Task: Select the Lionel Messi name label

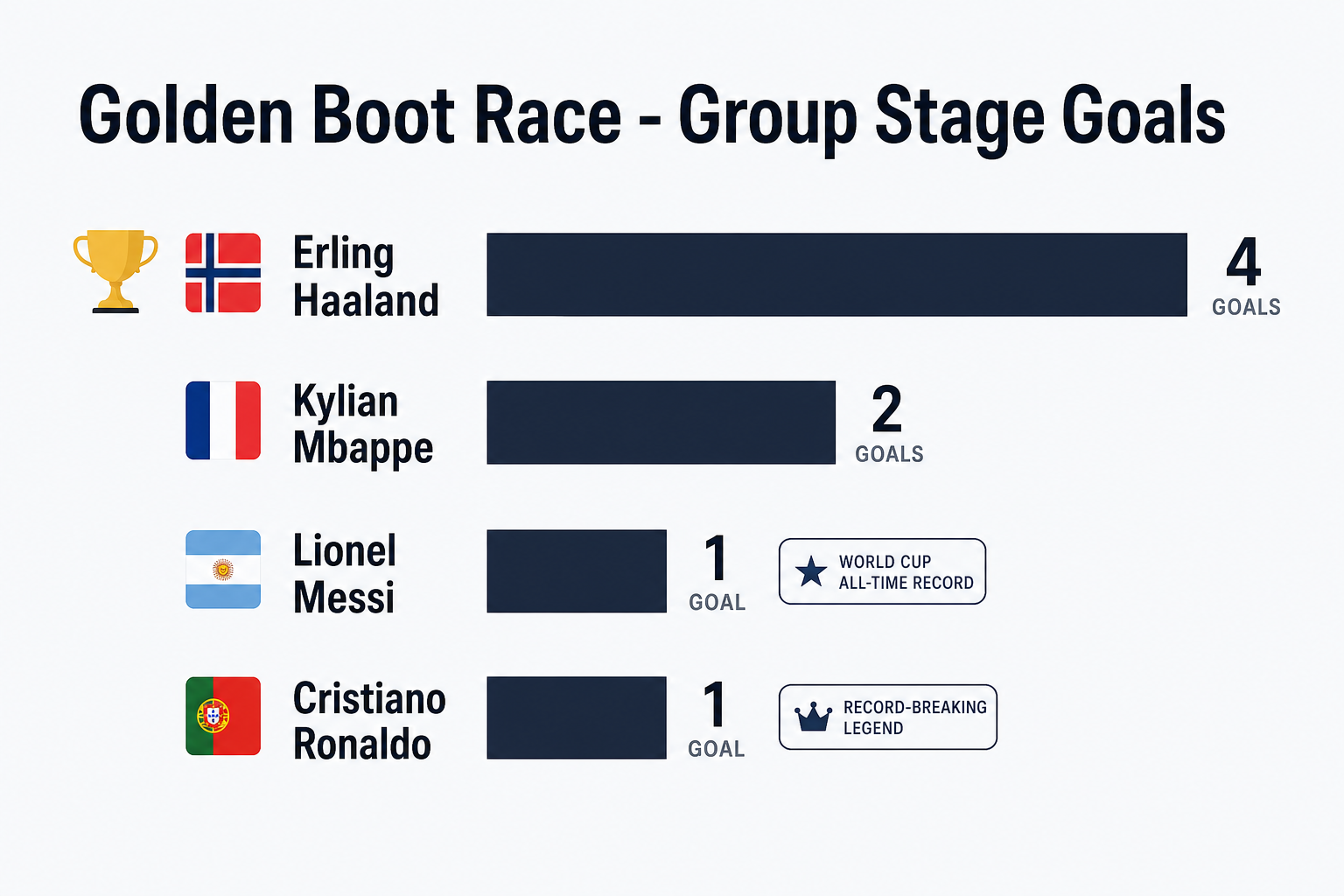Action: point(345,574)
